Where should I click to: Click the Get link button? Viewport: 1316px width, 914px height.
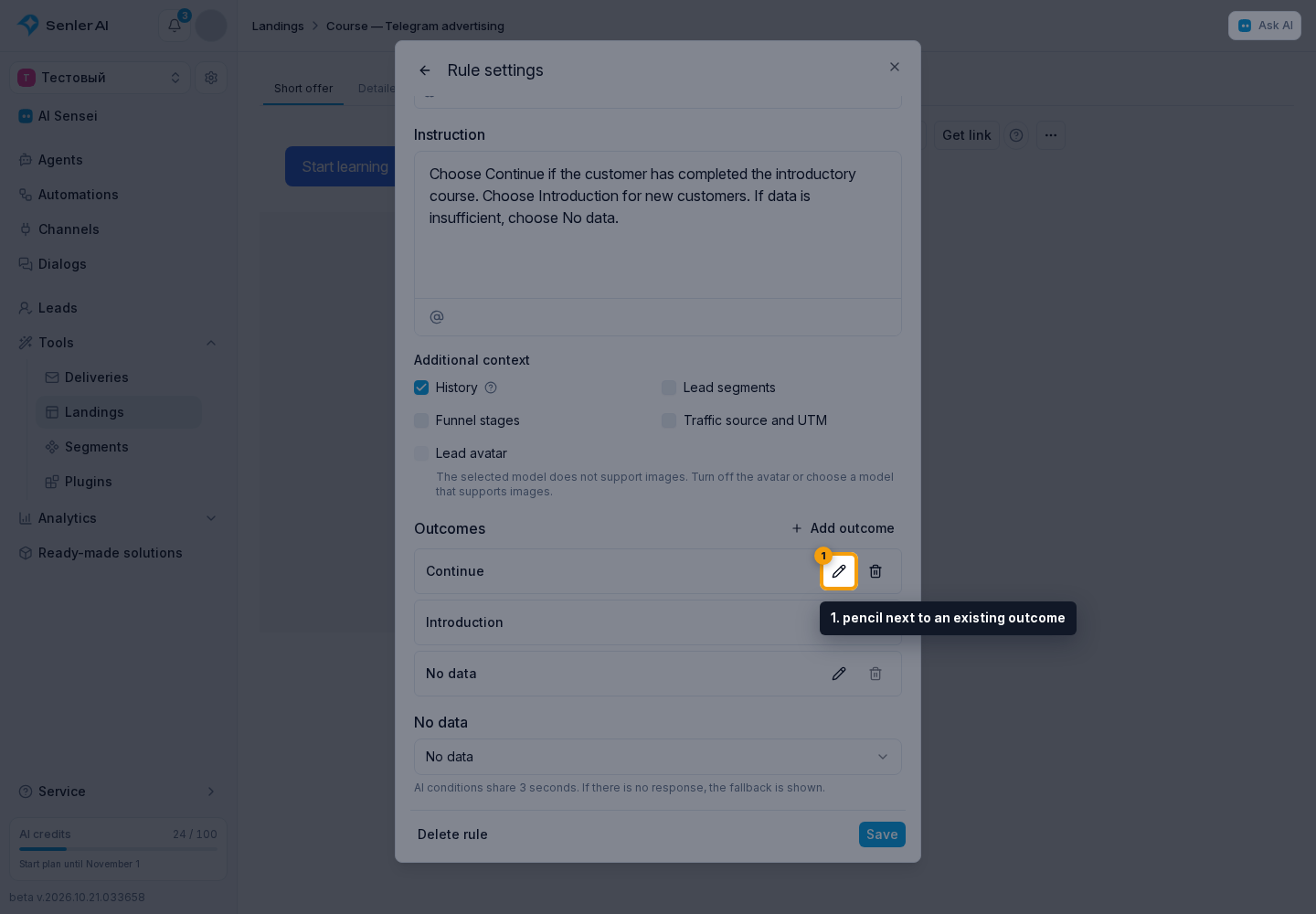[966, 135]
